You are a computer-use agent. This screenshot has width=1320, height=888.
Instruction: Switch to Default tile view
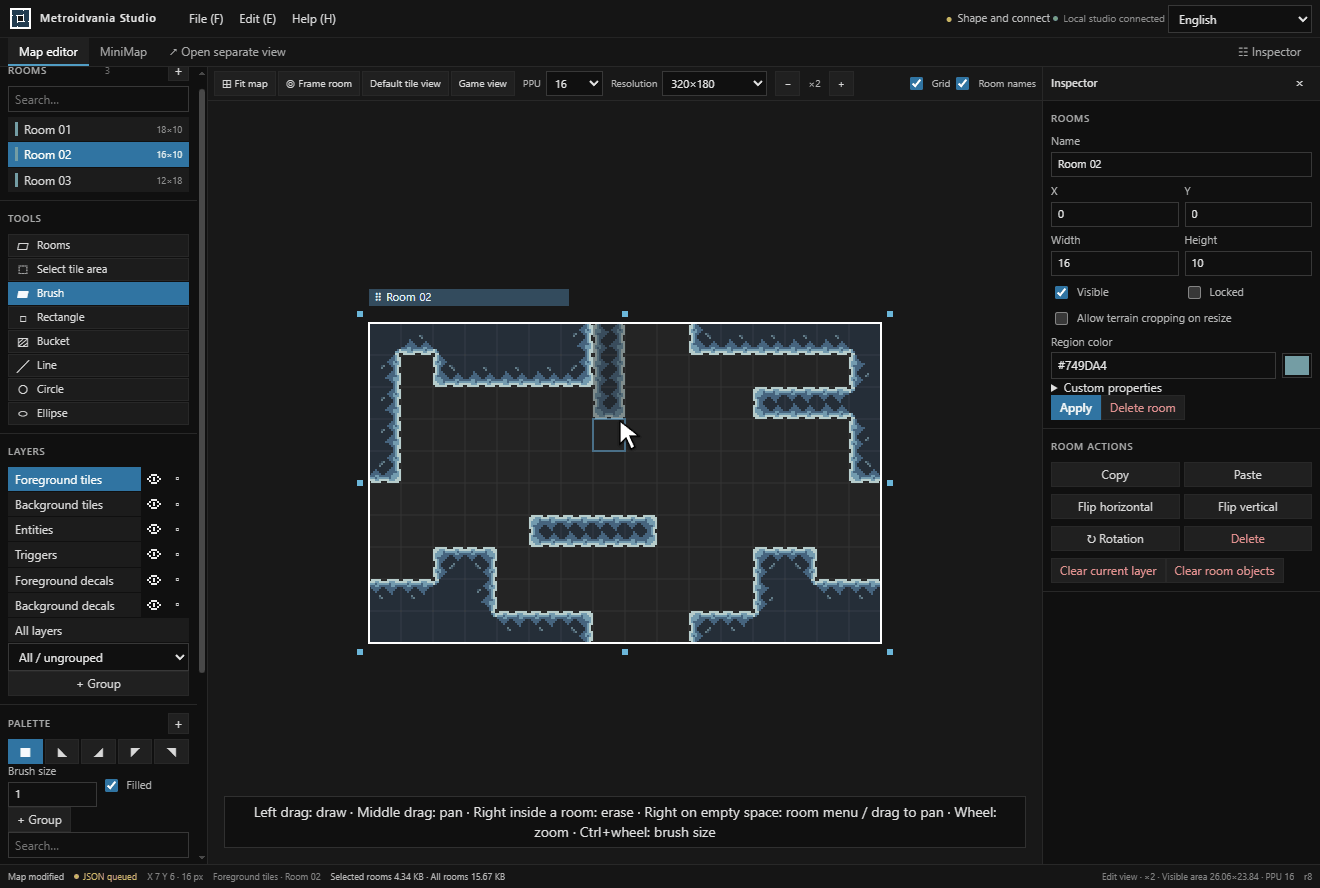[405, 84]
